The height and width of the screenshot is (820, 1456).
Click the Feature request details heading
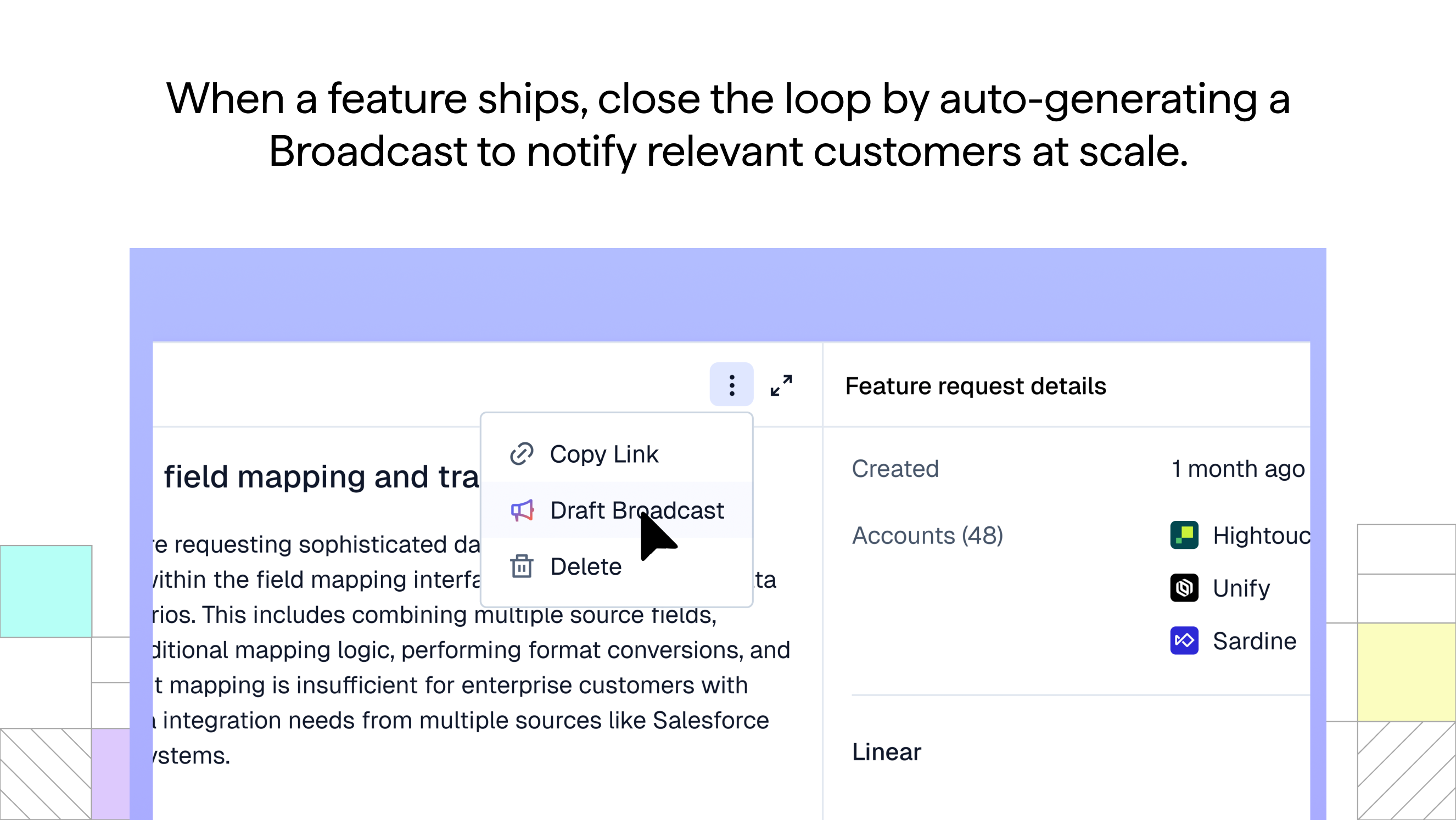(976, 385)
